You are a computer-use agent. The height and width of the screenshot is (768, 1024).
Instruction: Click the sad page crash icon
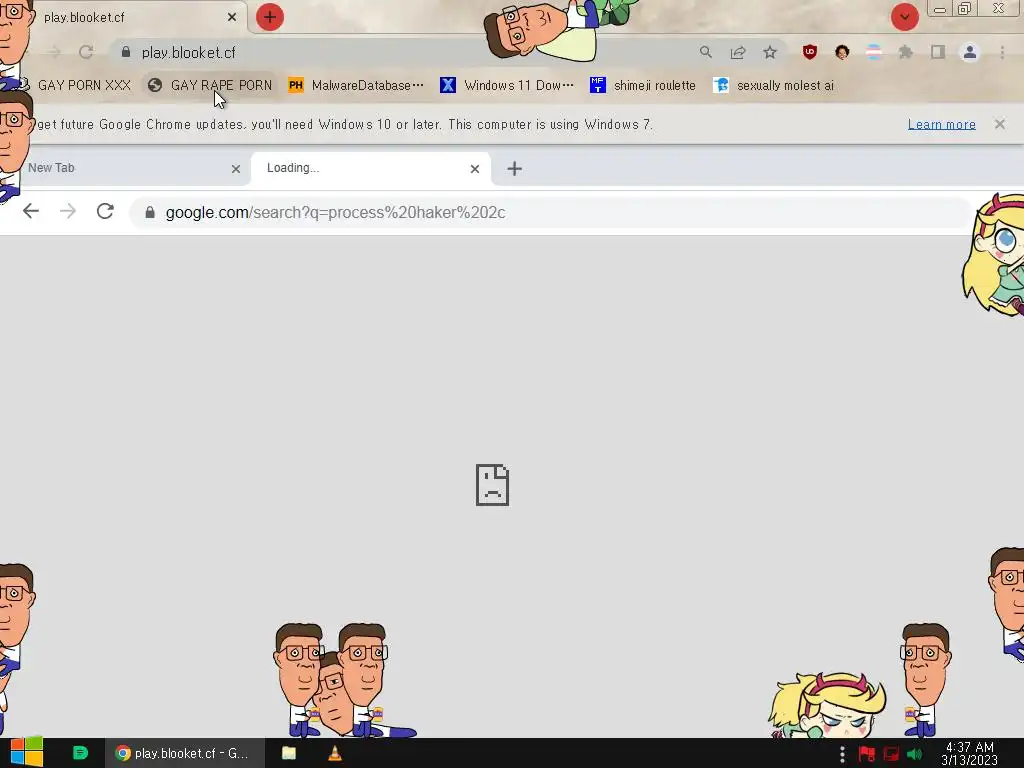[x=492, y=485]
